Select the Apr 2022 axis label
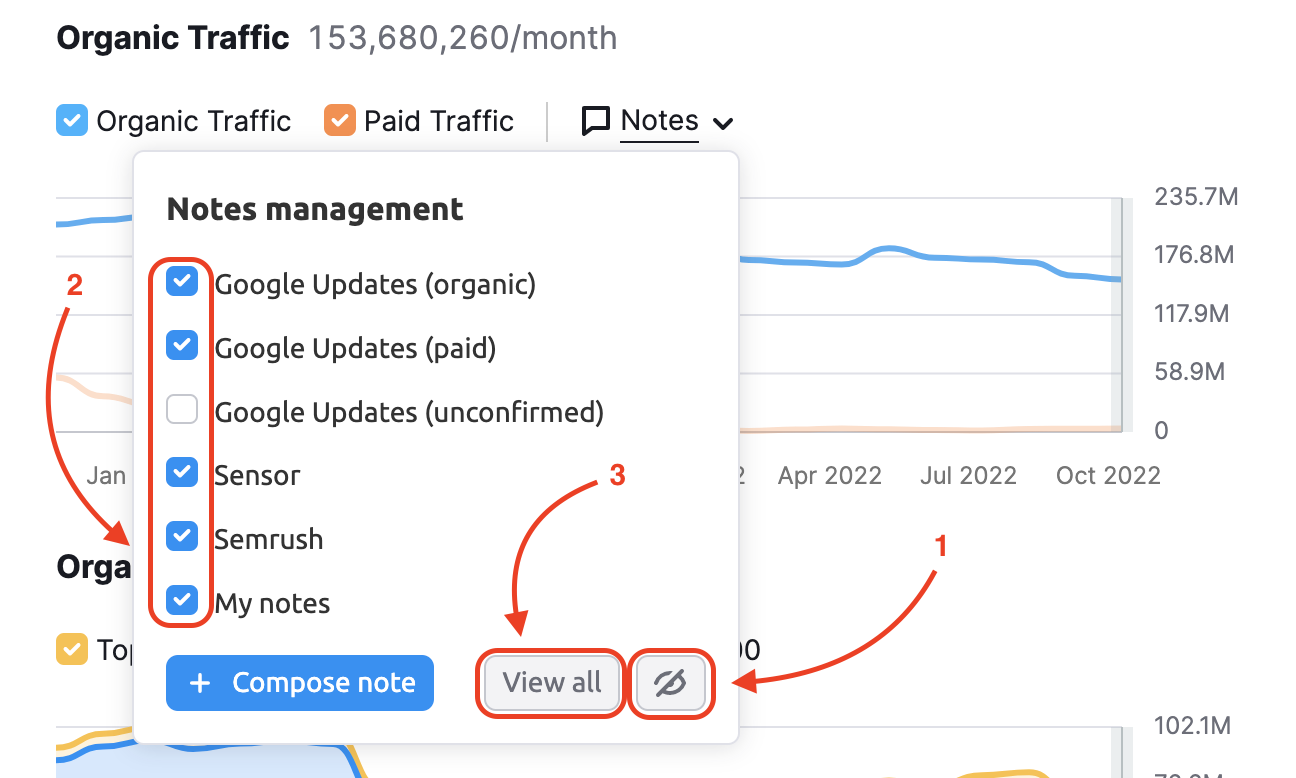The image size is (1296, 778). pyautogui.click(x=829, y=475)
